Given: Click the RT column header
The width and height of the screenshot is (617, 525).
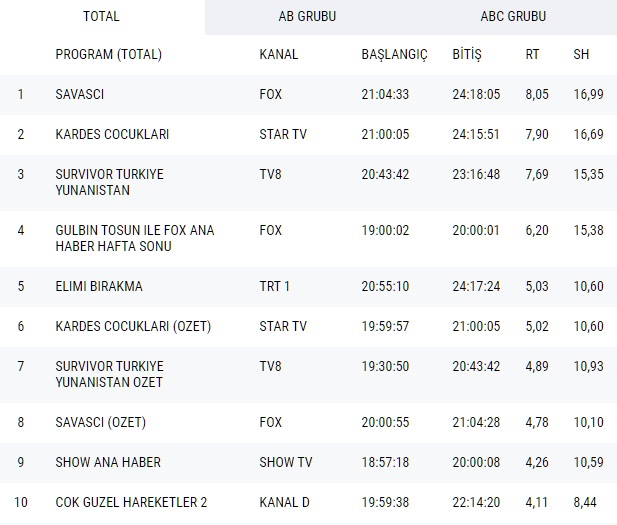Looking at the screenshot, I should point(532,54).
